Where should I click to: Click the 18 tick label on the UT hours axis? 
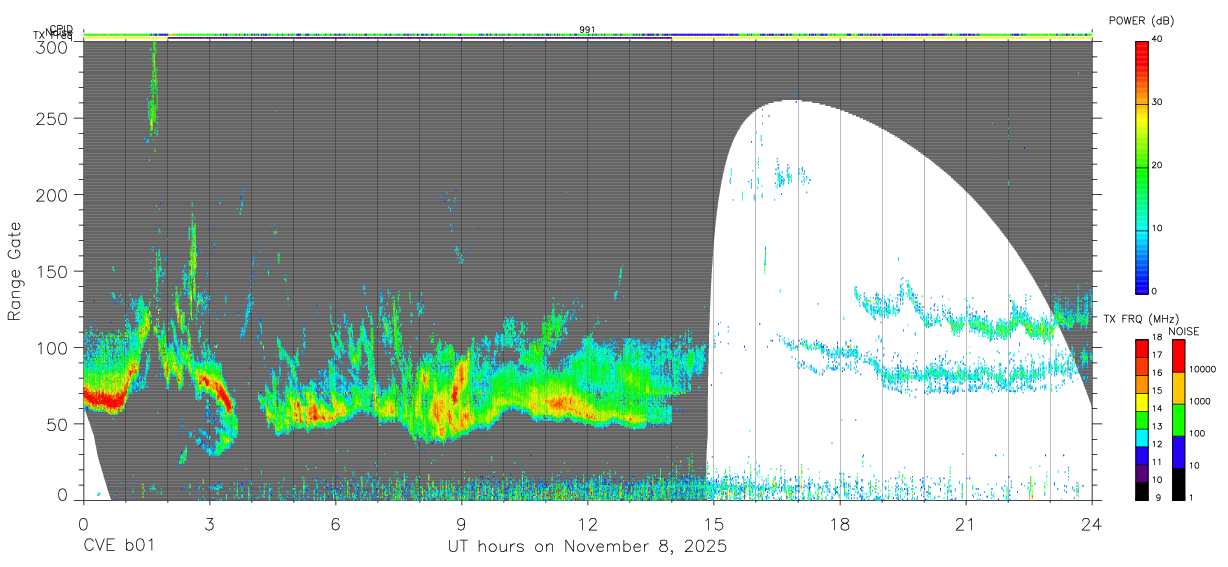click(840, 524)
